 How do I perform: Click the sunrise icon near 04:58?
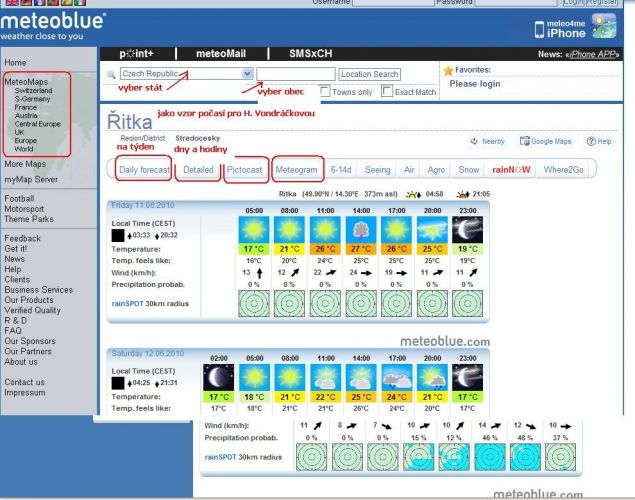click(x=413, y=195)
